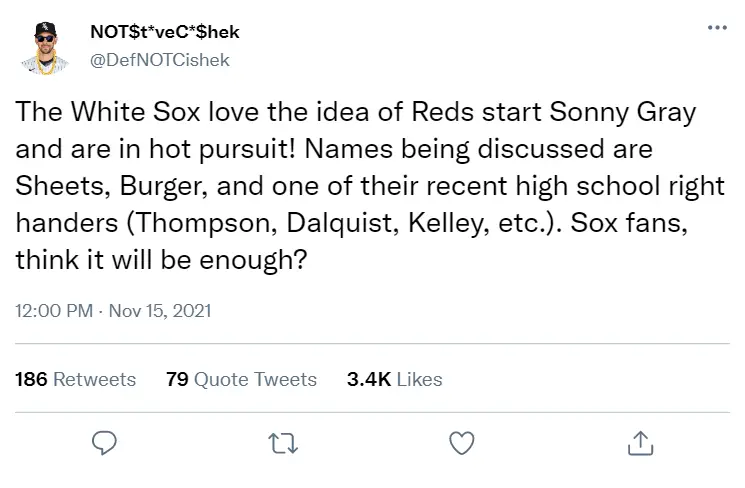Image resolution: width=745 pixels, height=488 pixels.
Task: Open the Quote Tweets list
Action: coord(255,380)
